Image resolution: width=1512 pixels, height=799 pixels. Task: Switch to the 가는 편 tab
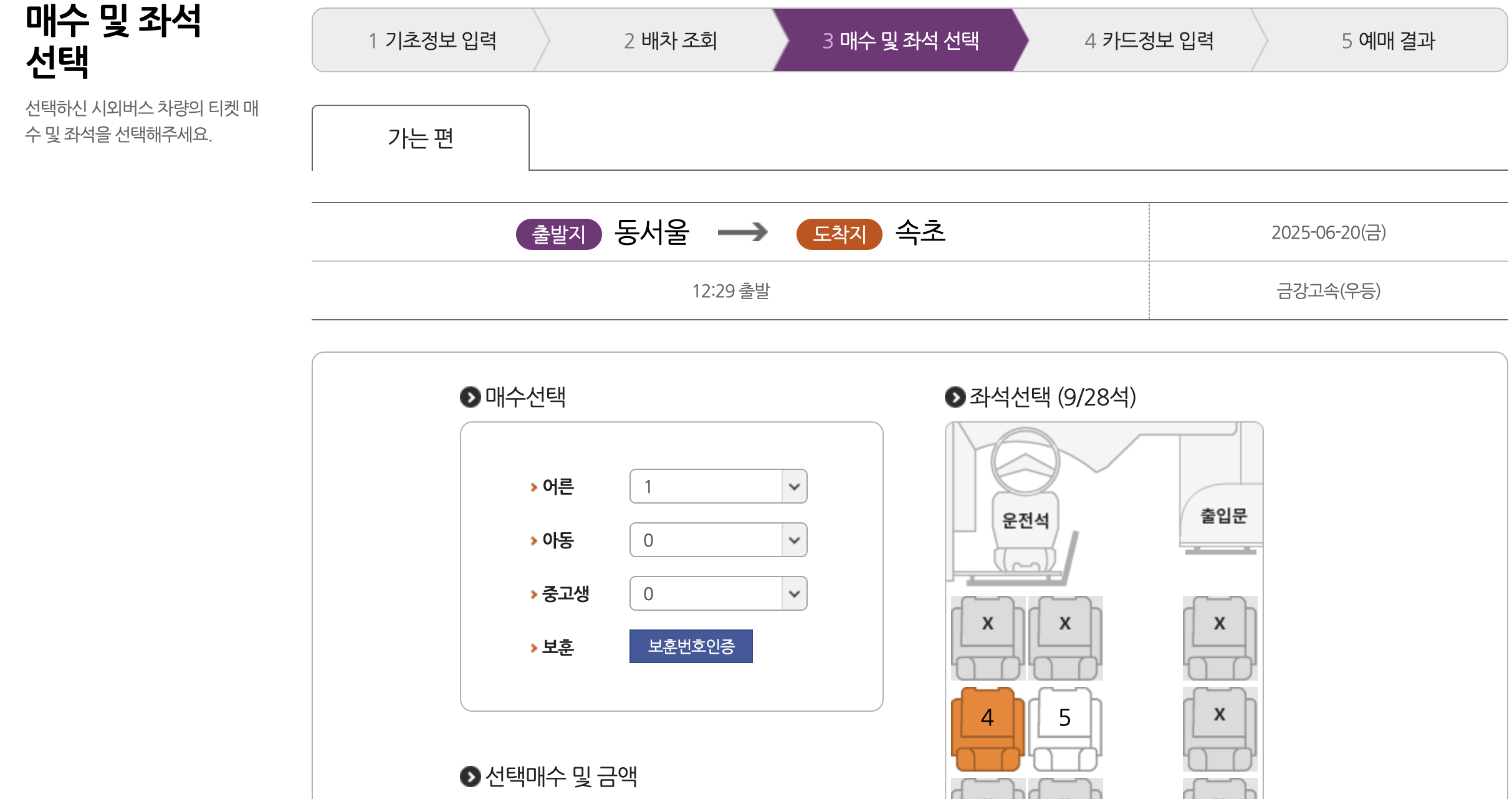(420, 138)
